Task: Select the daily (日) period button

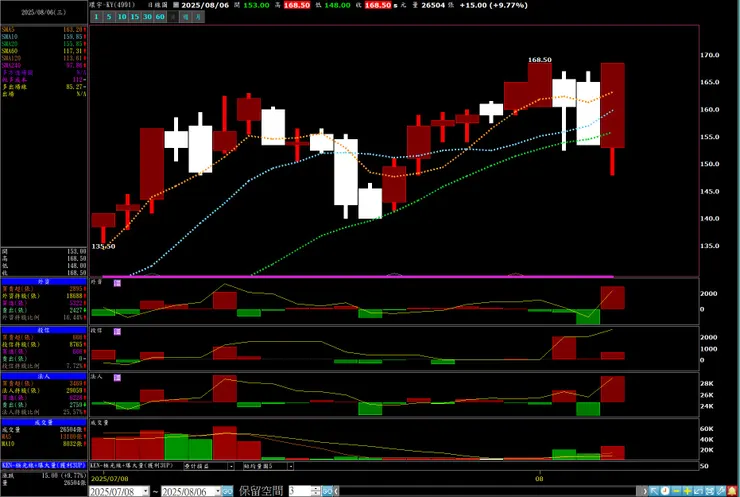Action: 173,17
